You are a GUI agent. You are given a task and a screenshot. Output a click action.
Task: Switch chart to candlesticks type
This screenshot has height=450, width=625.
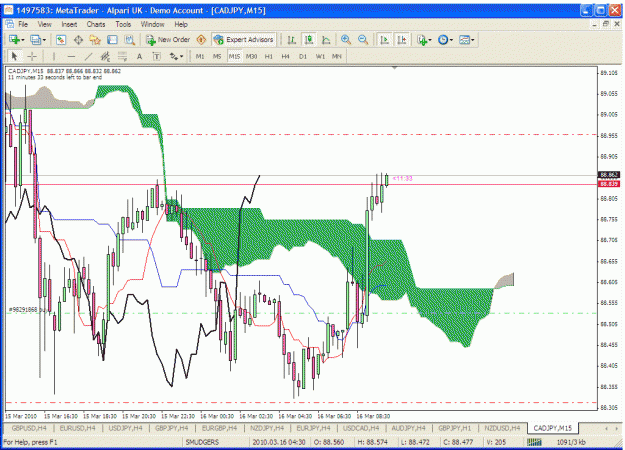click(309, 40)
